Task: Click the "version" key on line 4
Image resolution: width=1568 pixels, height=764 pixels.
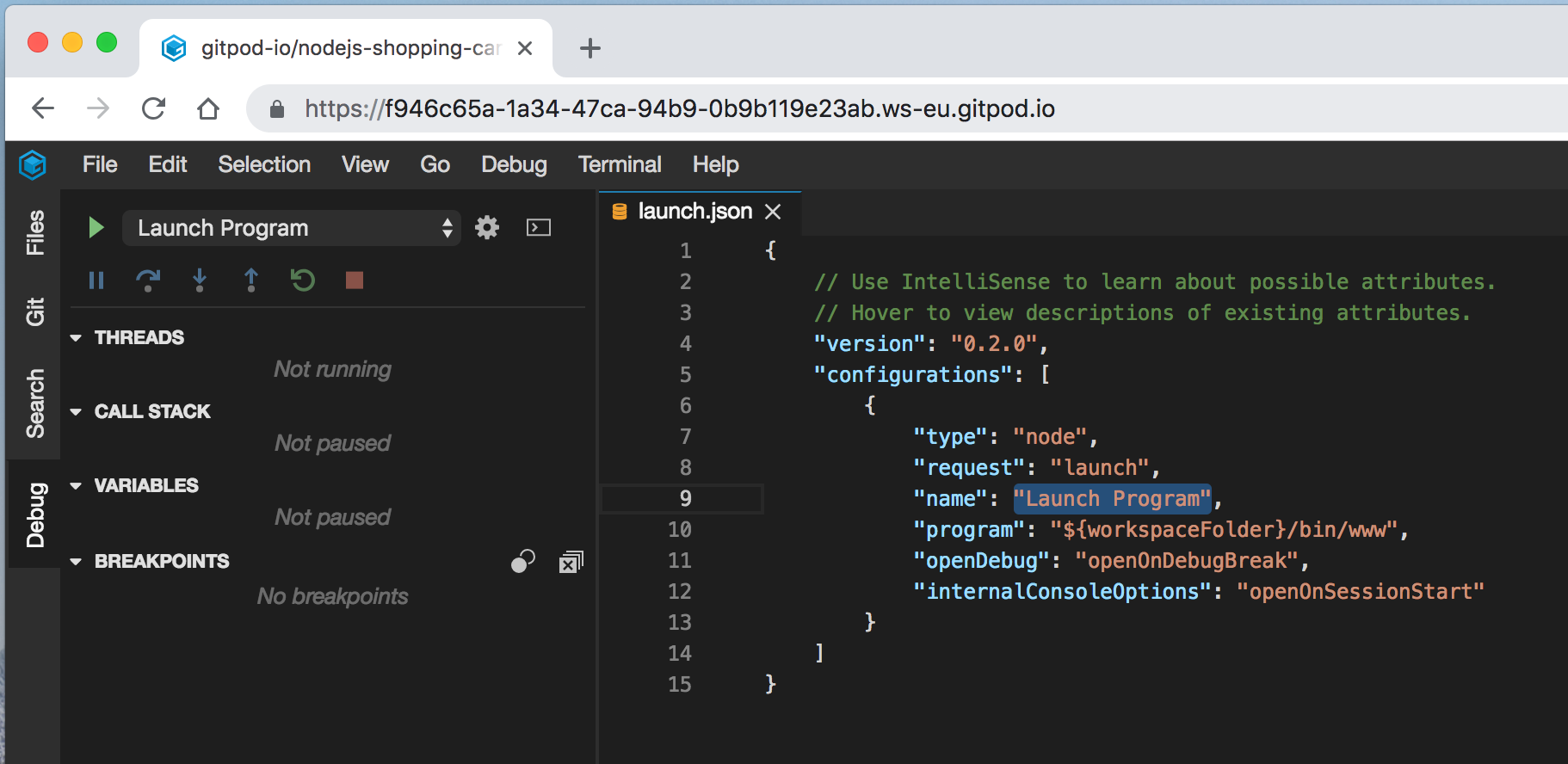Action: tap(869, 344)
